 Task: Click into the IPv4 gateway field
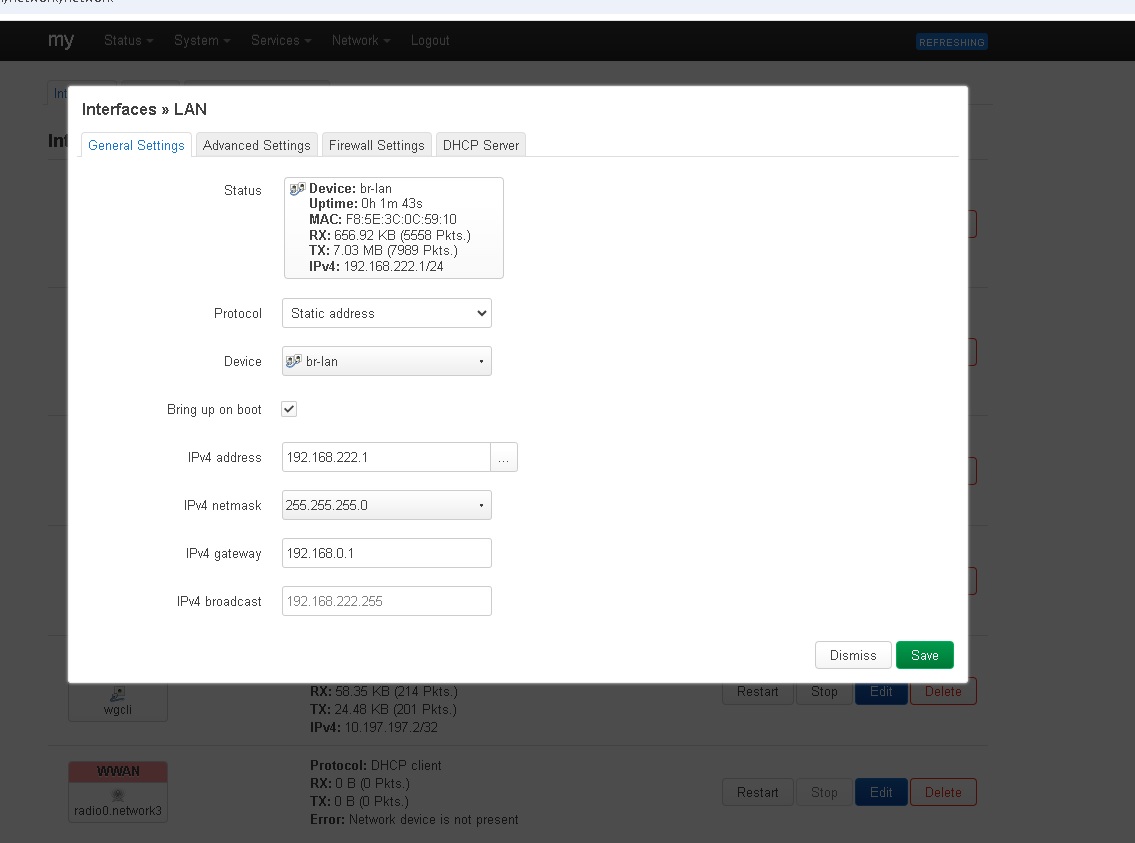387,553
